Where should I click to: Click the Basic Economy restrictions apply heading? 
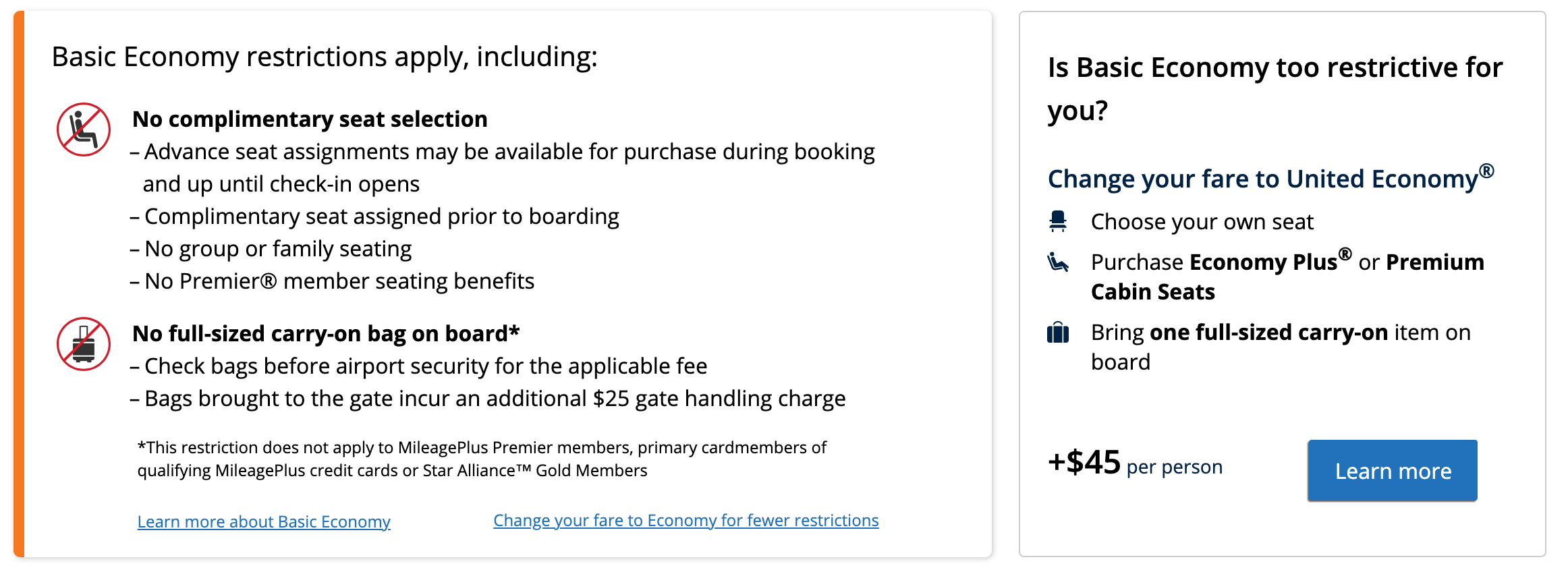click(325, 57)
